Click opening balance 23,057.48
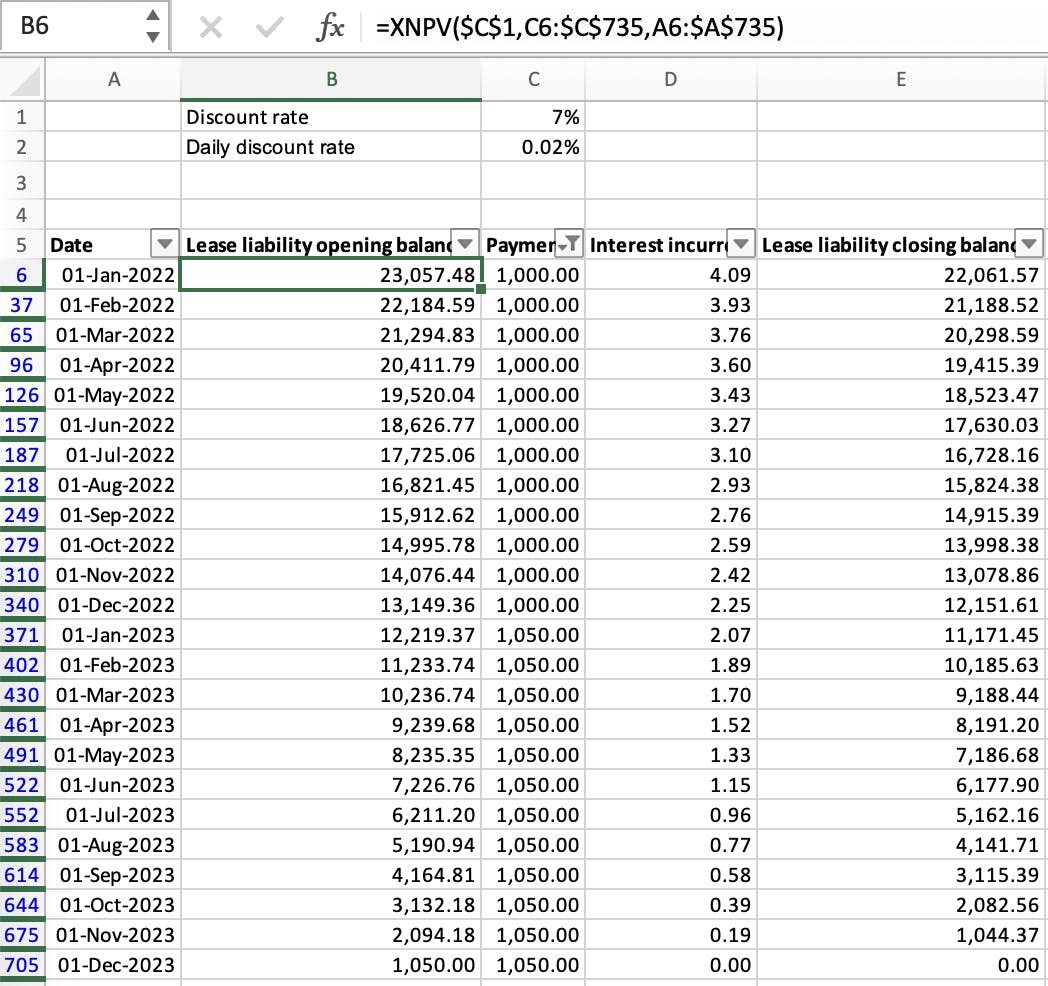Screen dimensions: 1048x986 (x=331, y=275)
